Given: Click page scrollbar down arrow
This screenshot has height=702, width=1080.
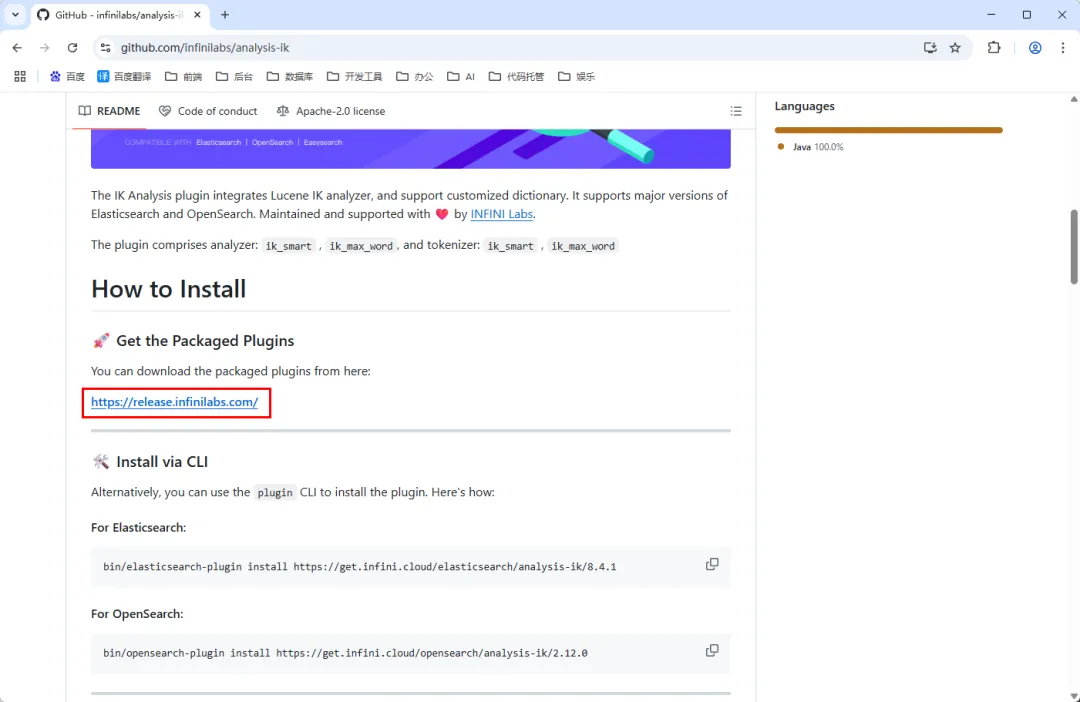Looking at the screenshot, I should pyautogui.click(x=1074, y=696).
